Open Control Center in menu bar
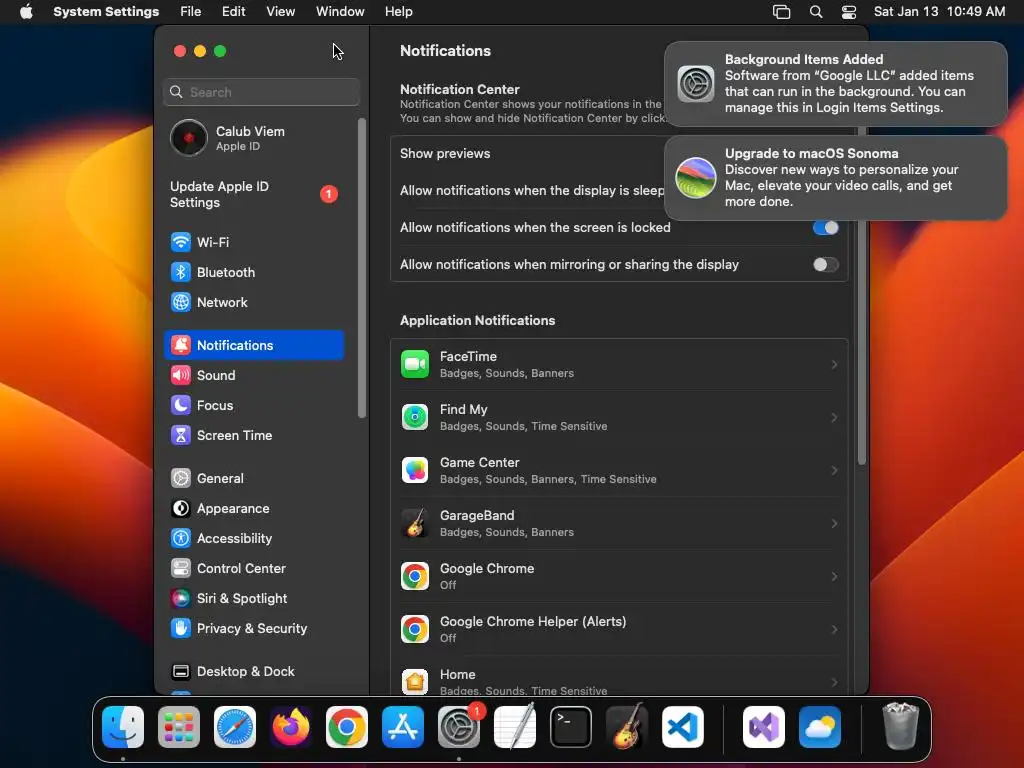Image resolution: width=1024 pixels, height=768 pixels. (x=848, y=12)
